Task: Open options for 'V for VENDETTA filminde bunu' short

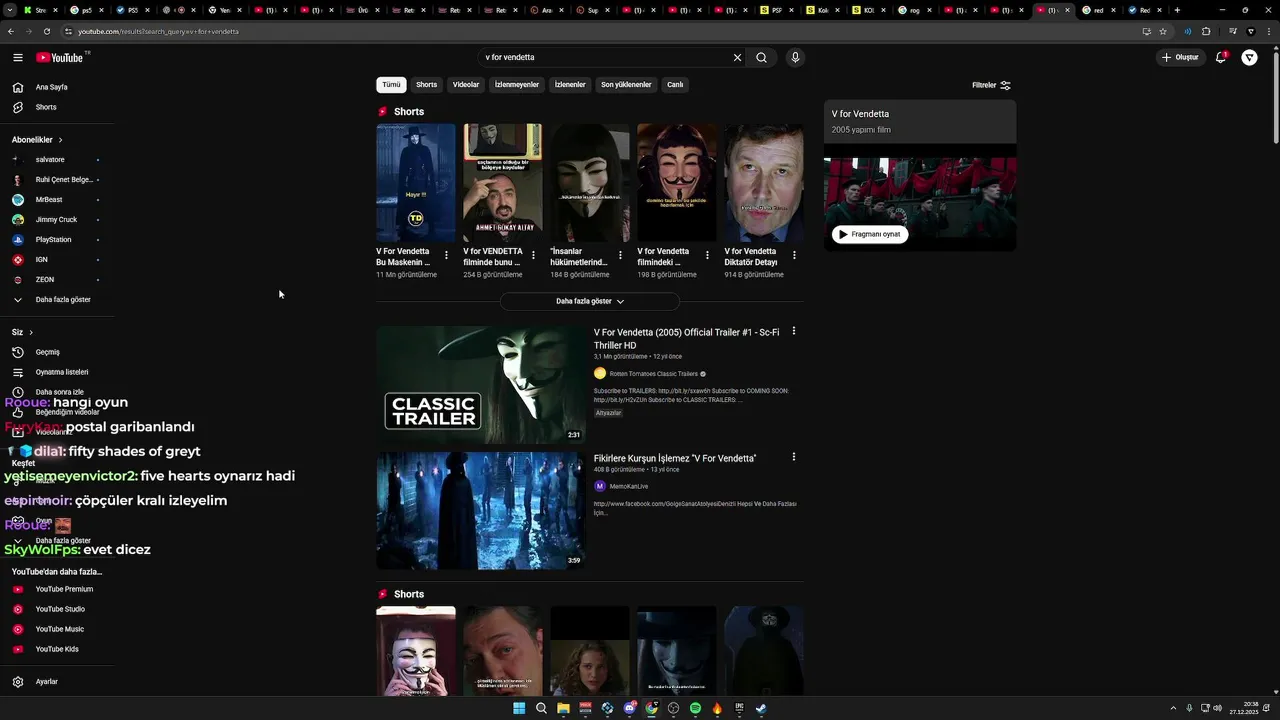Action: coord(533,255)
